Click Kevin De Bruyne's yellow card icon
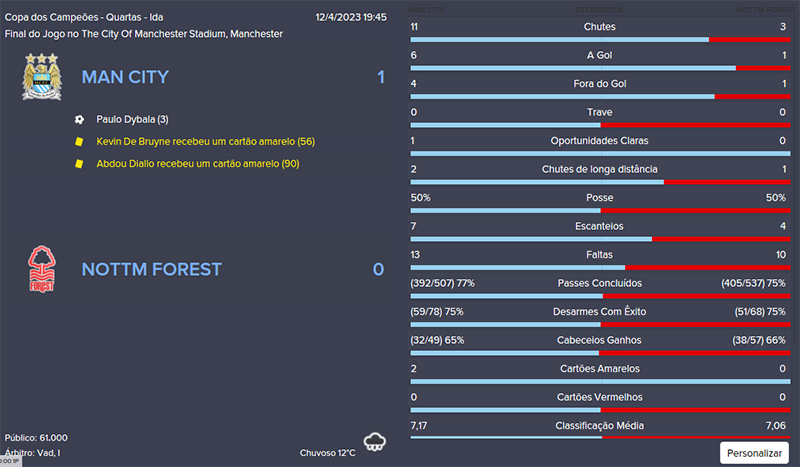This screenshot has width=800, height=467. pyautogui.click(x=79, y=141)
